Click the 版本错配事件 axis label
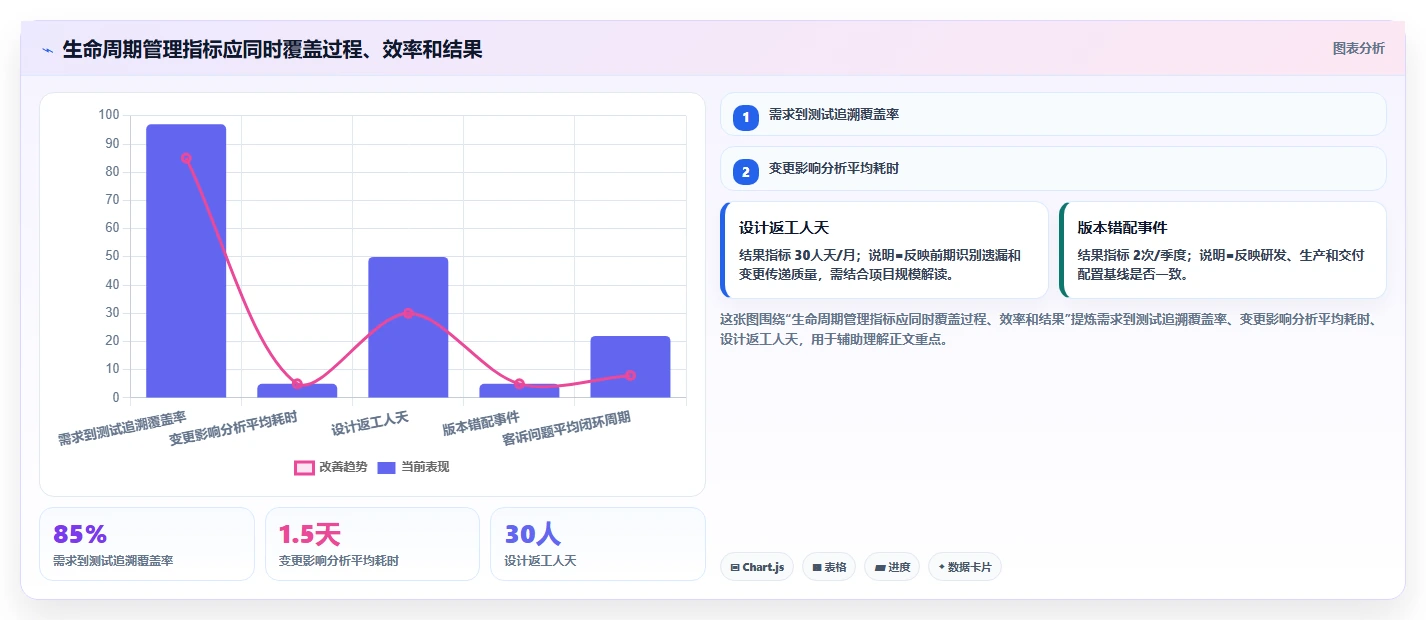The width and height of the screenshot is (1426, 620). [x=481, y=424]
